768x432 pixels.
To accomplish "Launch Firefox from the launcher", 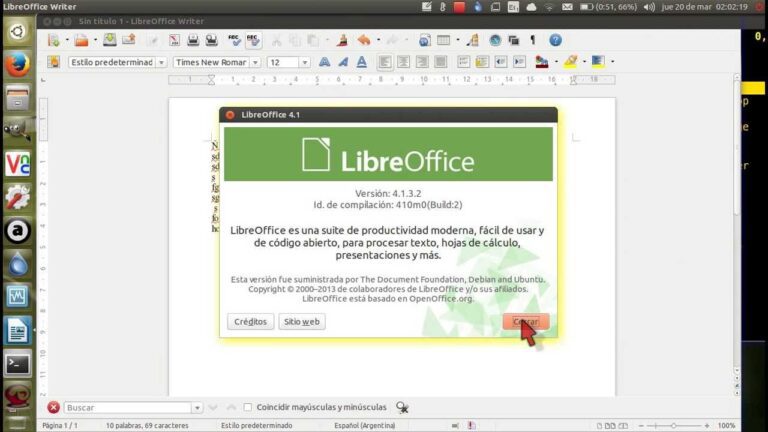I will 18,65.
